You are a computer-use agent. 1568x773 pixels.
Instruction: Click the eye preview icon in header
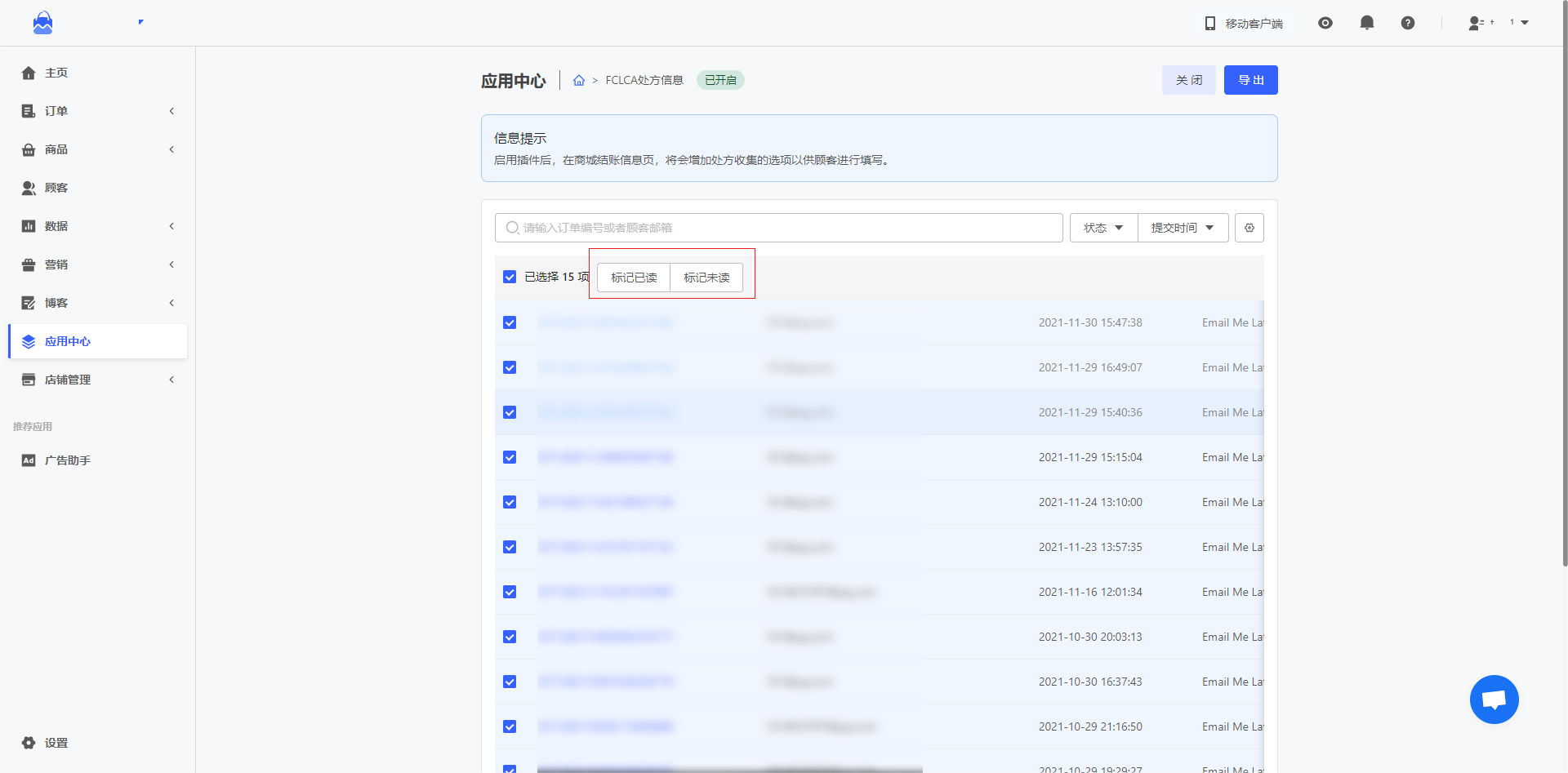pos(1325,23)
